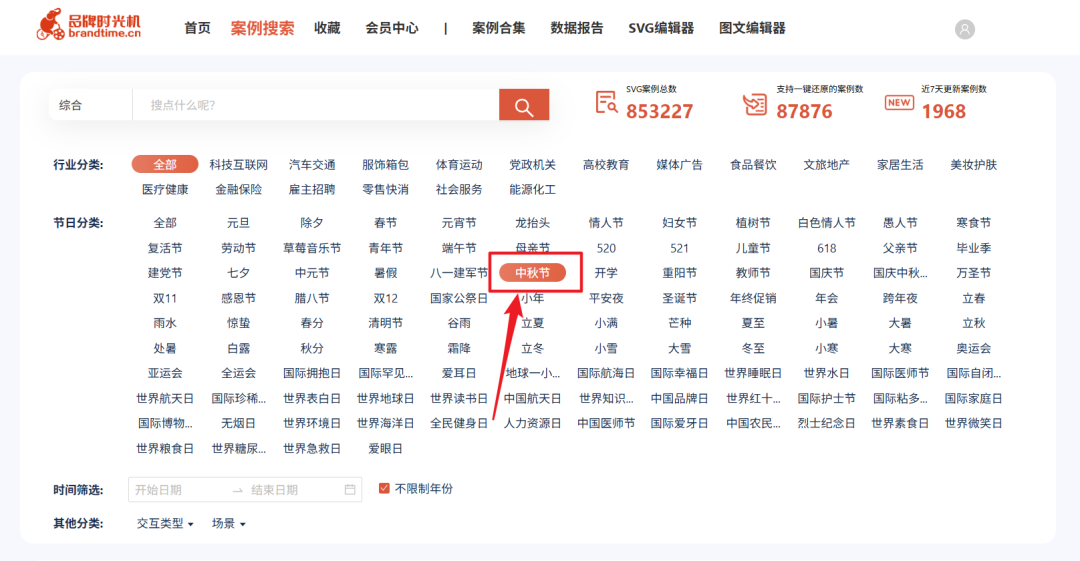Open the 综合 search type dropdown
The image size is (1080, 561).
pyautogui.click(x=90, y=105)
